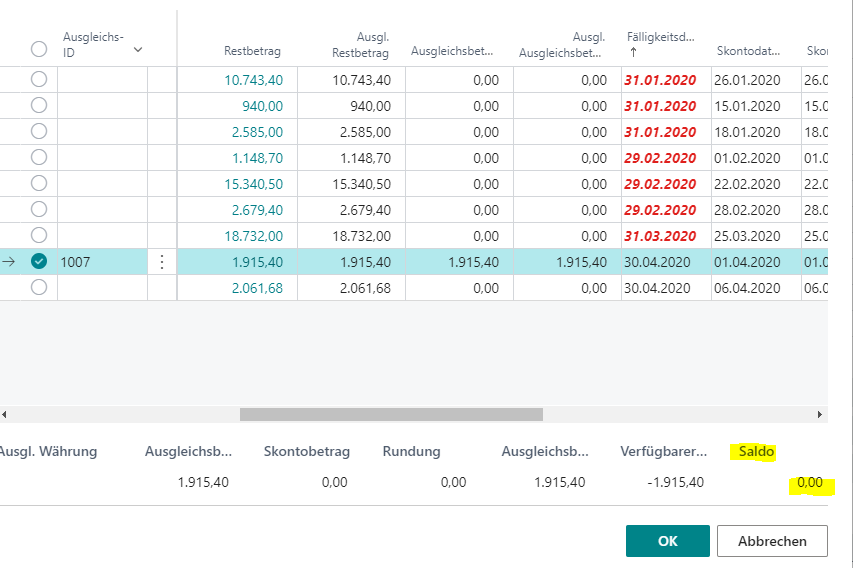Image resolution: width=853 pixels, height=568 pixels.
Task: Expand the Ausgleichs-ID column dropdown
Action: pos(138,49)
